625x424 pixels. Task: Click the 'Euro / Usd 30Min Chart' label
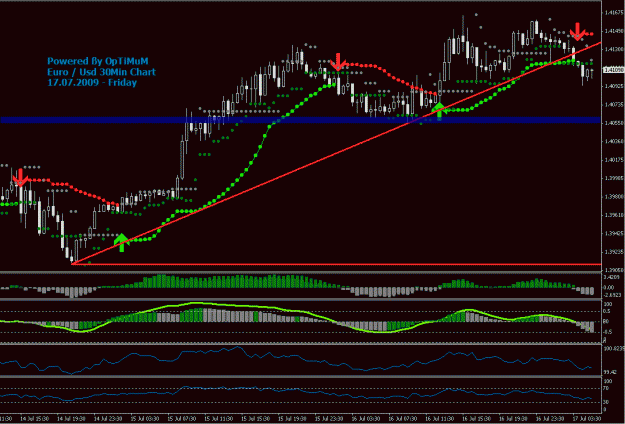101,72
